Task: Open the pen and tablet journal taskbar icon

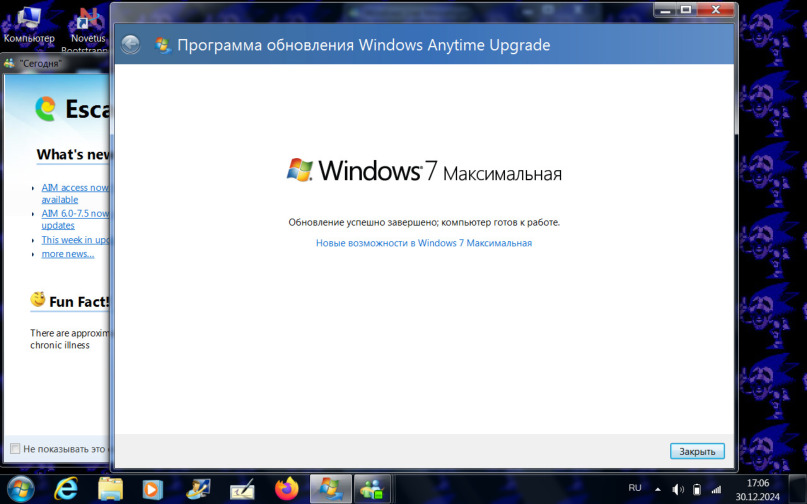Action: (242, 490)
